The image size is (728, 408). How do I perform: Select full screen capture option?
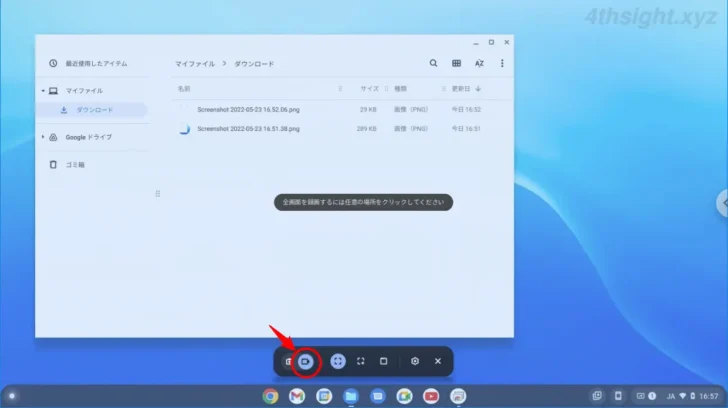pos(338,361)
